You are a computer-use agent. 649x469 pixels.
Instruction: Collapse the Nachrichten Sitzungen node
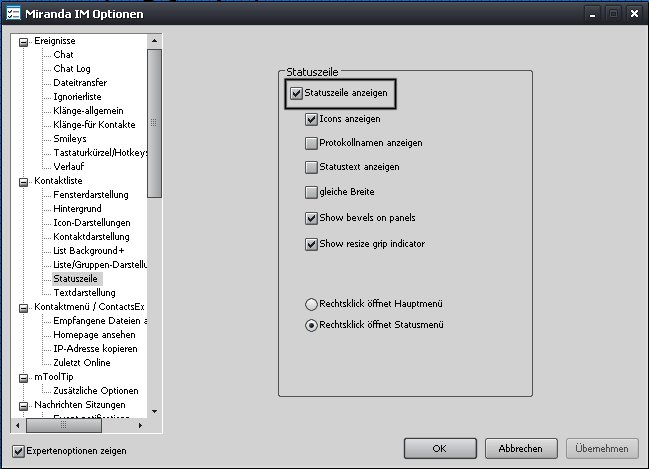(24, 406)
